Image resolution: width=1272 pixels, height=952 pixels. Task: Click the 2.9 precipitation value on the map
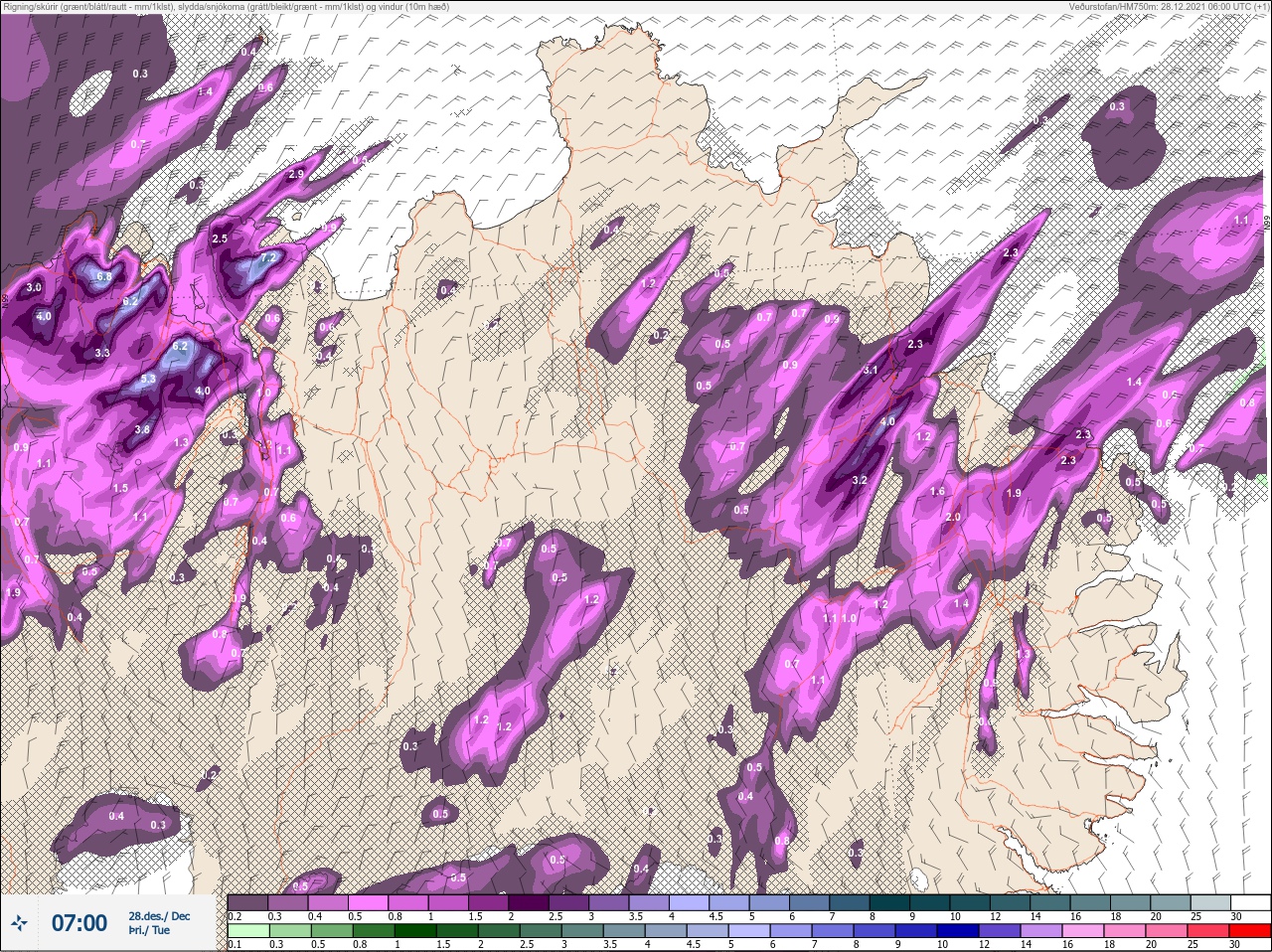click(x=295, y=174)
